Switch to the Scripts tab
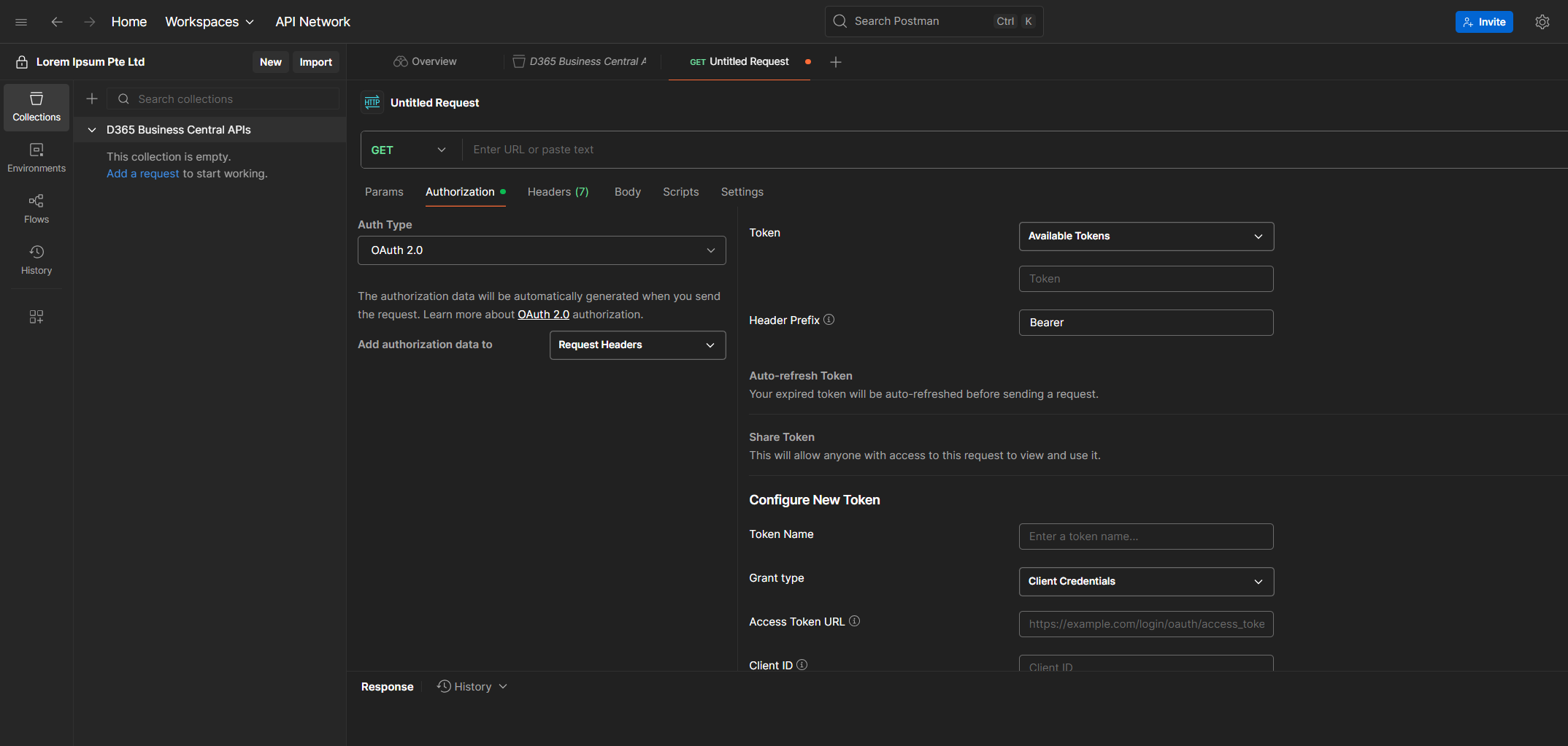This screenshot has height=746, width=1568. tap(681, 192)
